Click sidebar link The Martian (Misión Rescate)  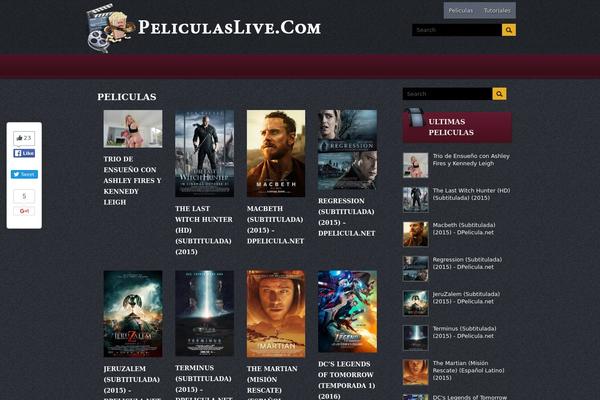pyautogui.click(x=468, y=370)
